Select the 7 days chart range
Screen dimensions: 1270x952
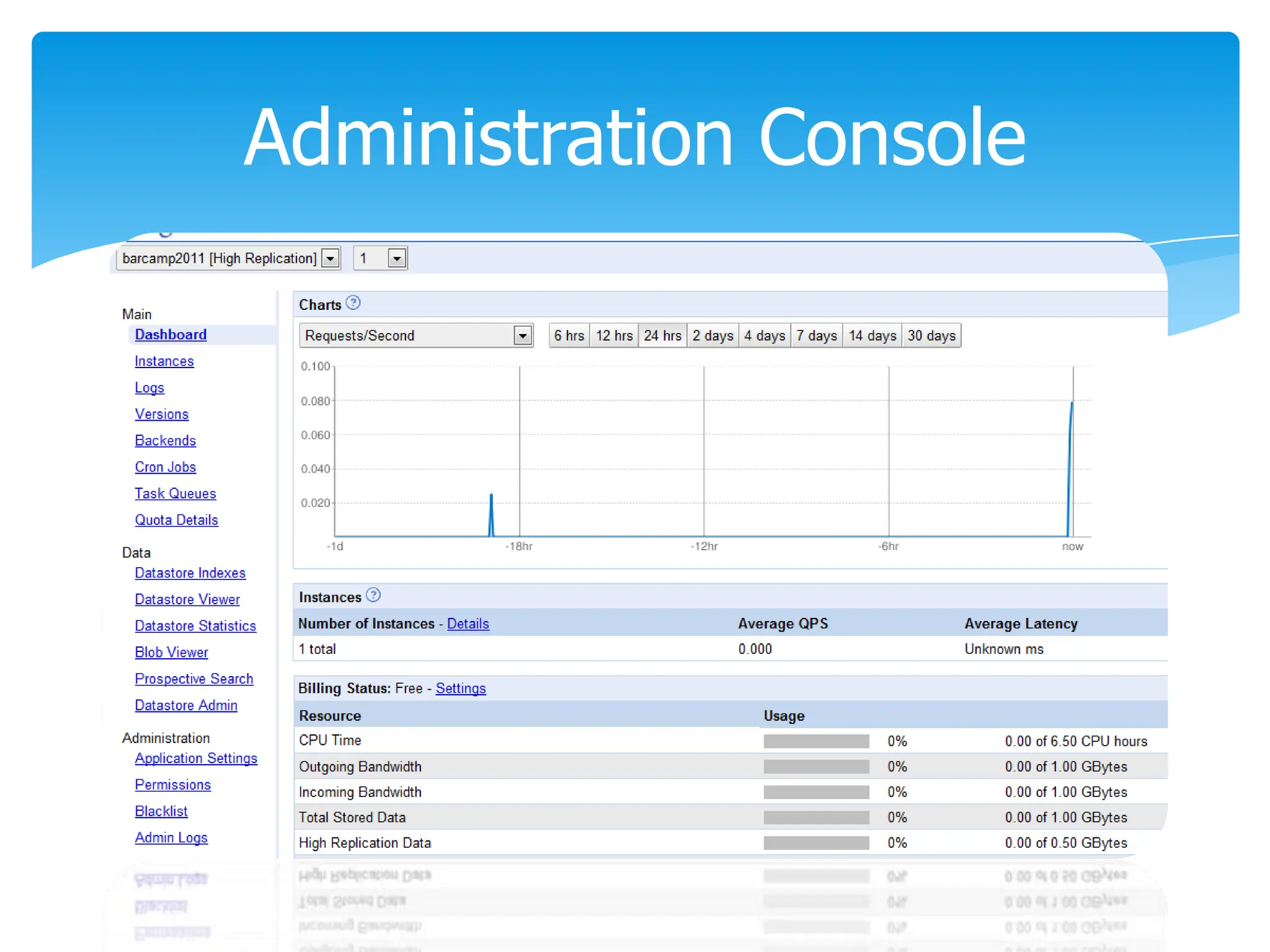pyautogui.click(x=817, y=335)
